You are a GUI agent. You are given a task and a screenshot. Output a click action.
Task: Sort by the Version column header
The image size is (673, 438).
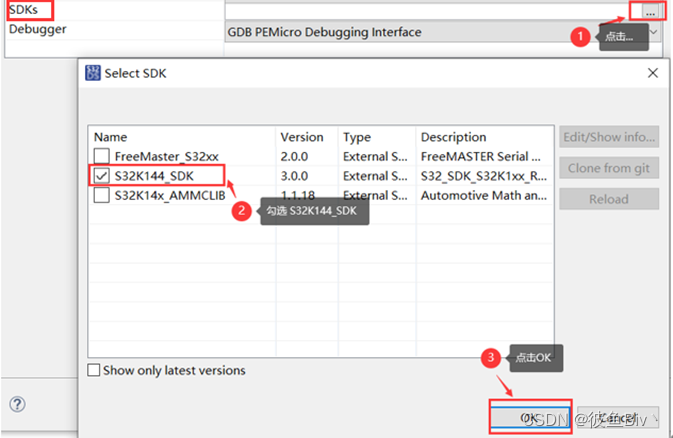pos(302,137)
